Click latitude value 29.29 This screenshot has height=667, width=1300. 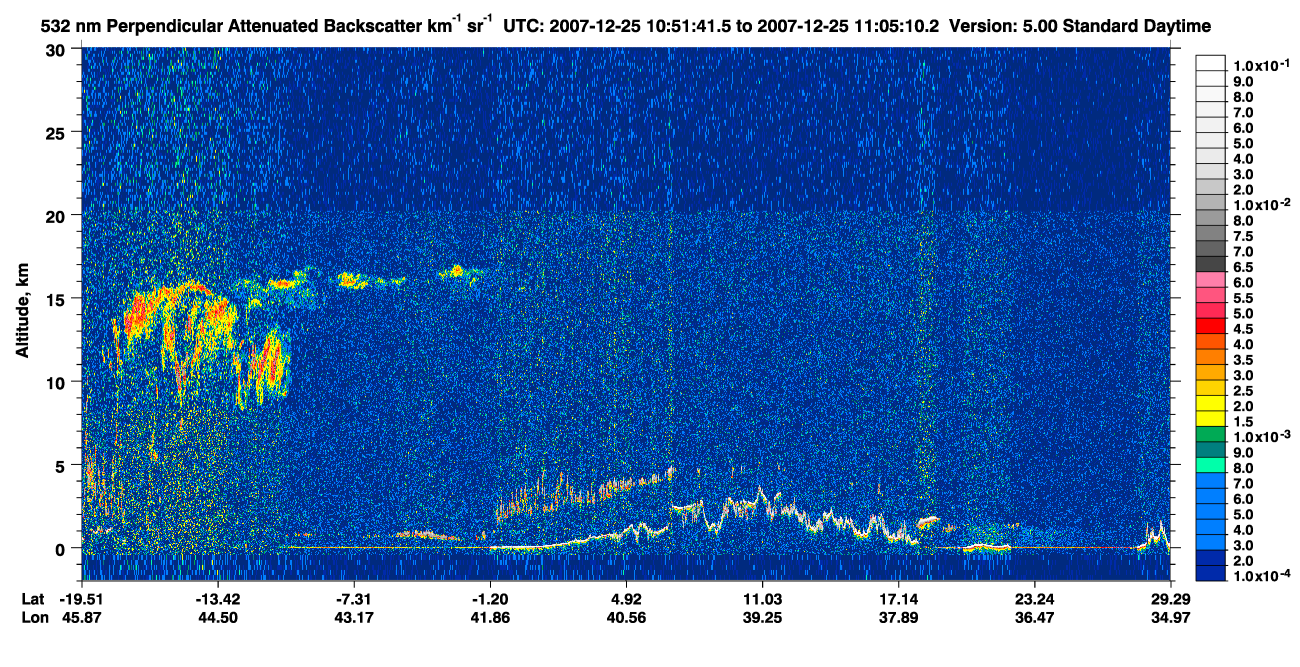pyautogui.click(x=1170, y=599)
